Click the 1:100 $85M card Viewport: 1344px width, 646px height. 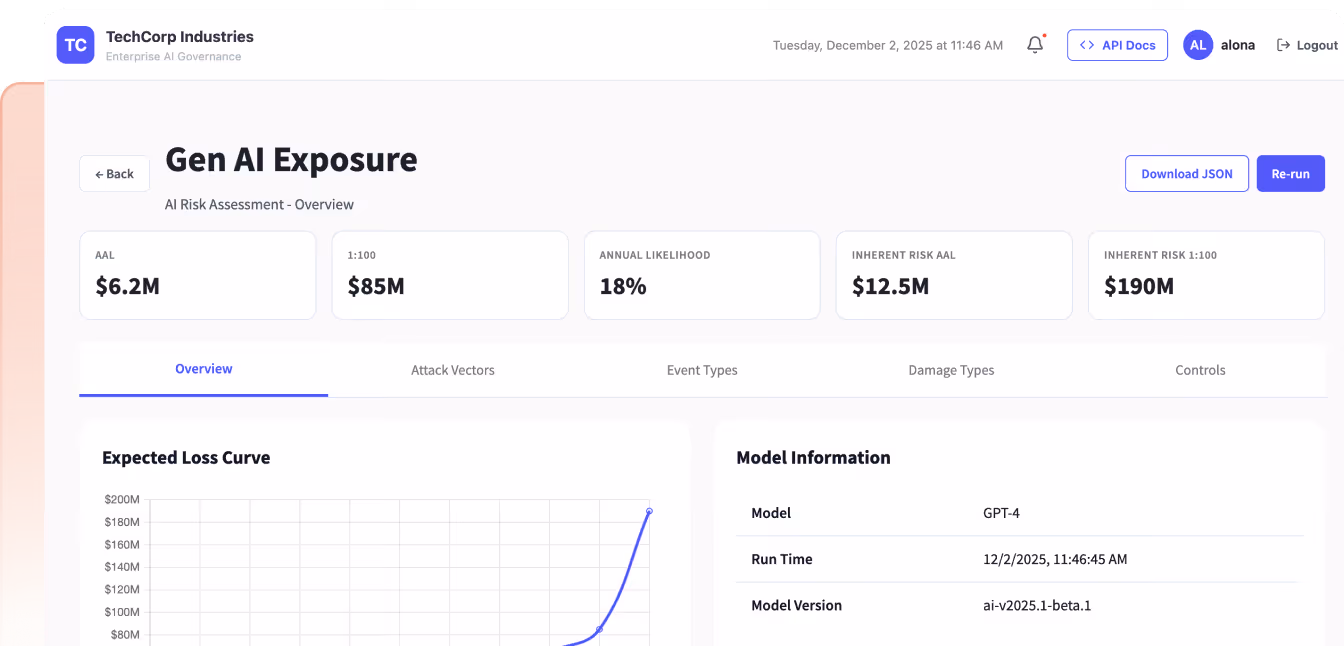[450, 275]
